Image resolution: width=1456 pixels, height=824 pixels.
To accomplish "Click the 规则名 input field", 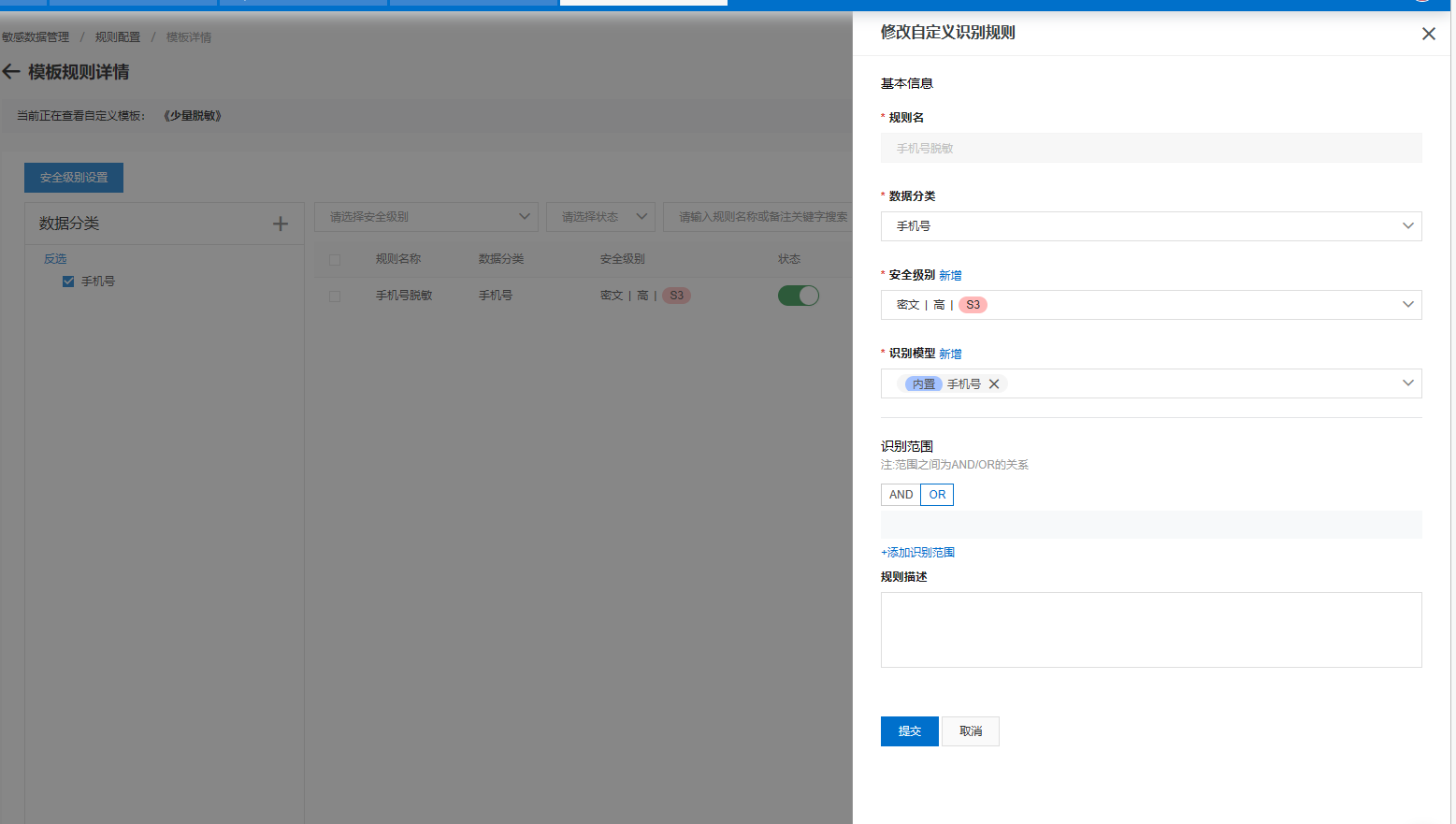I will coord(1151,148).
